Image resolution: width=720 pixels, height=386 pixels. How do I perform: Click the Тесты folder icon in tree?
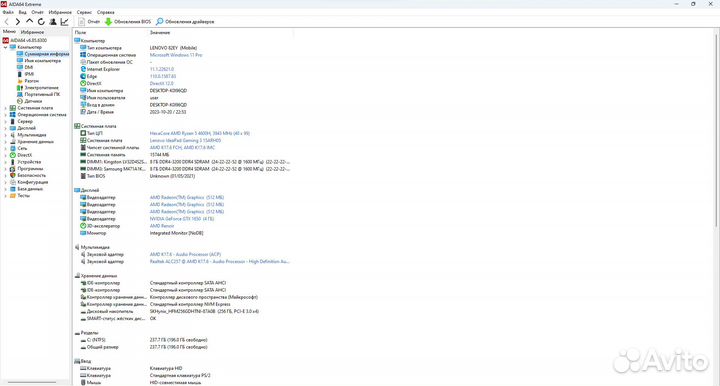tap(13, 196)
